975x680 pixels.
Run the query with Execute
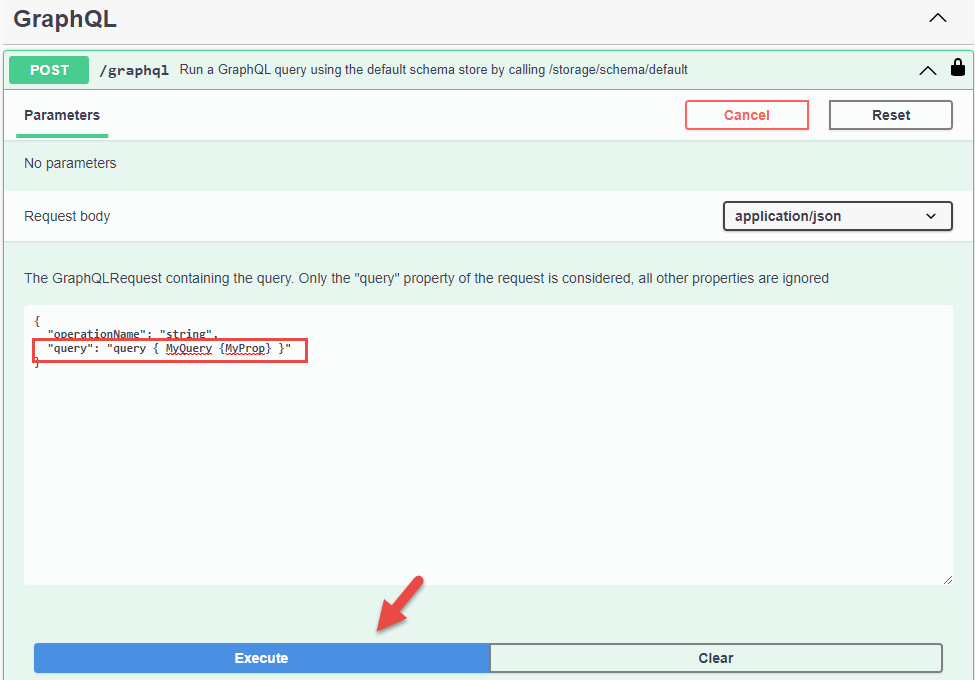pos(261,658)
